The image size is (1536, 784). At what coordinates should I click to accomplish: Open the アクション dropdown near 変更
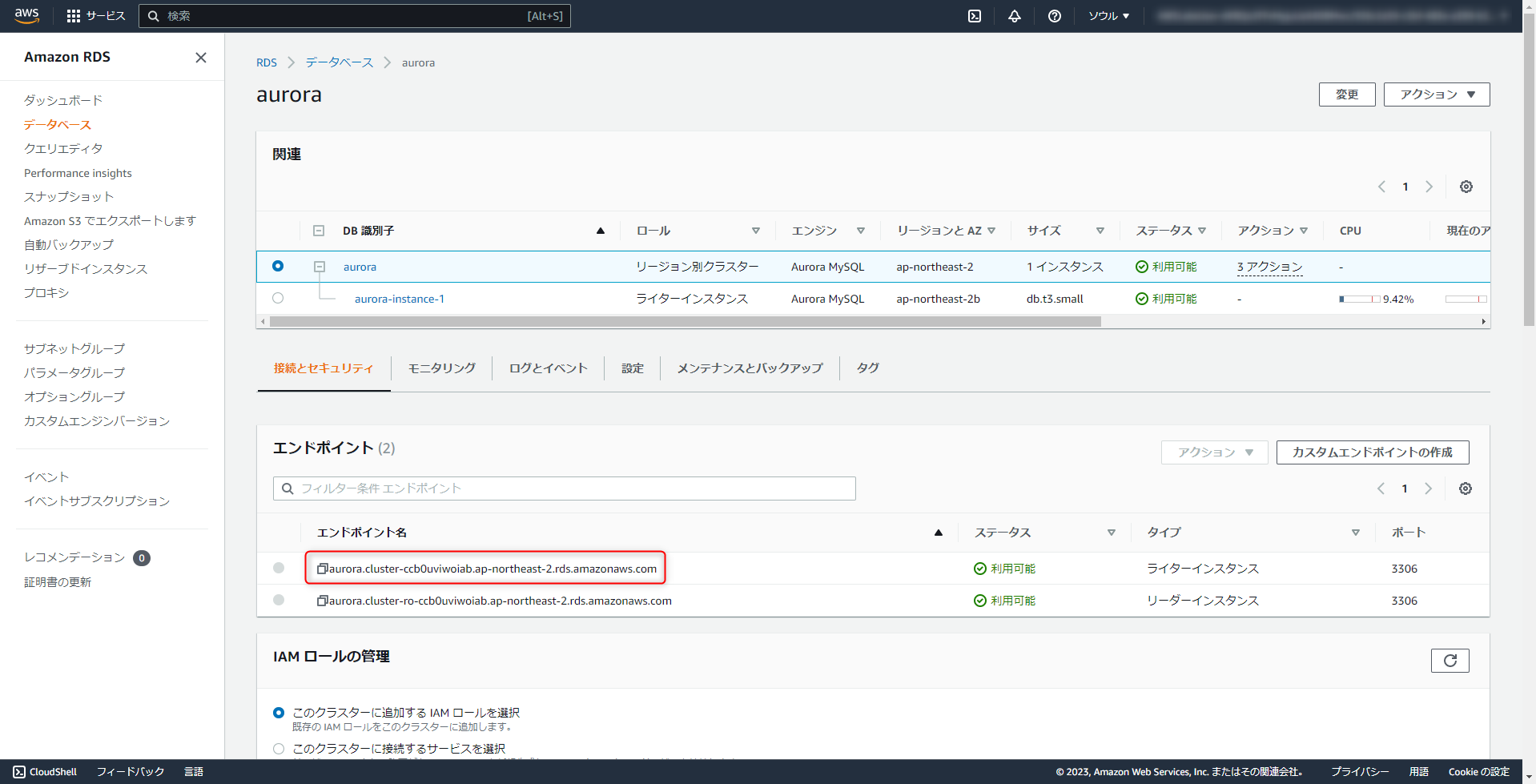[1436, 94]
